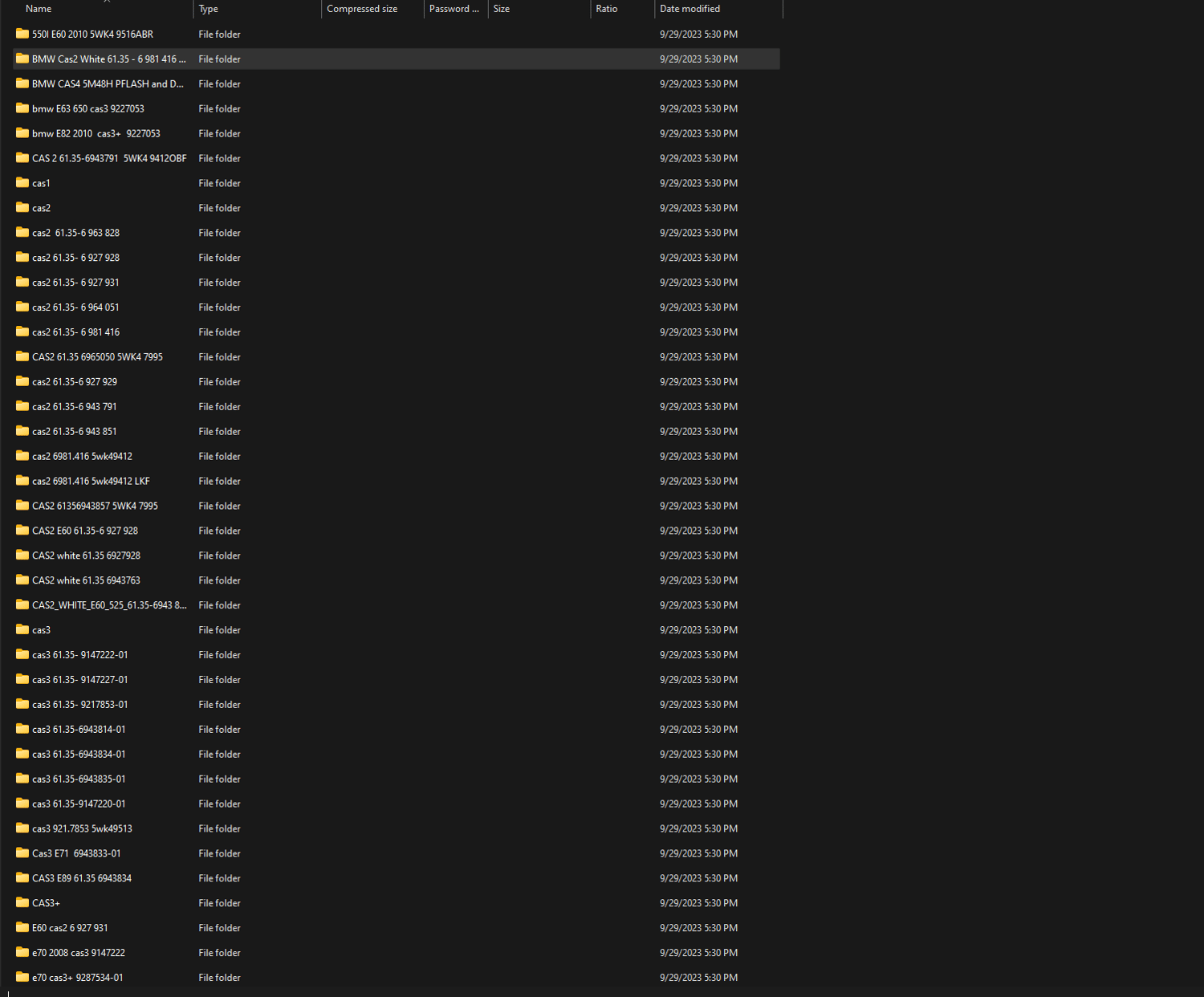Click folder icon of Cas3 E71 6943833-01
1204x997 pixels.
click(22, 853)
